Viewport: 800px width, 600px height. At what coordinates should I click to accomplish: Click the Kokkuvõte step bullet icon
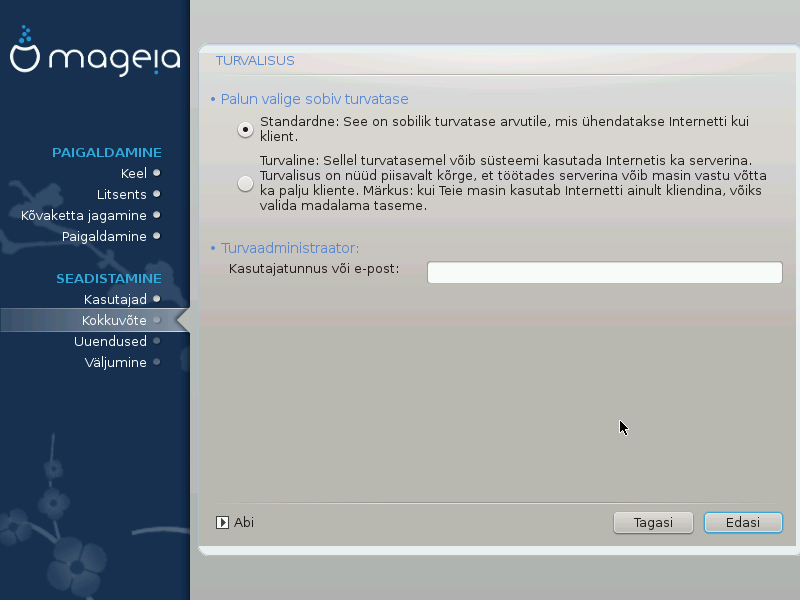coord(157,320)
